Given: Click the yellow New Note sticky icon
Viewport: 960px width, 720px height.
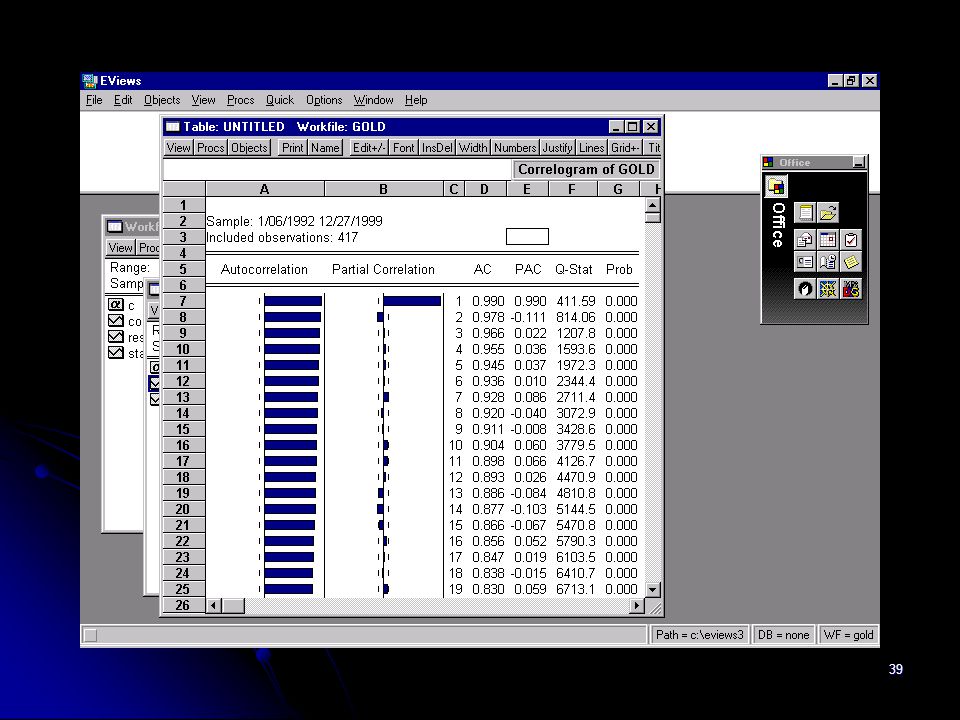Looking at the screenshot, I should point(850,262).
